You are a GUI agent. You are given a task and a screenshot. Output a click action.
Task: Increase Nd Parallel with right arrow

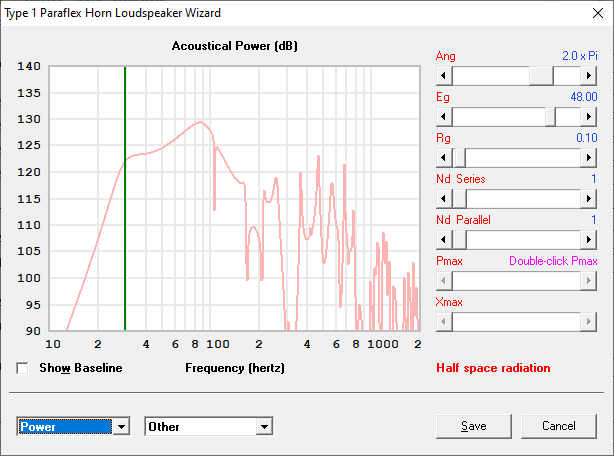point(588,240)
